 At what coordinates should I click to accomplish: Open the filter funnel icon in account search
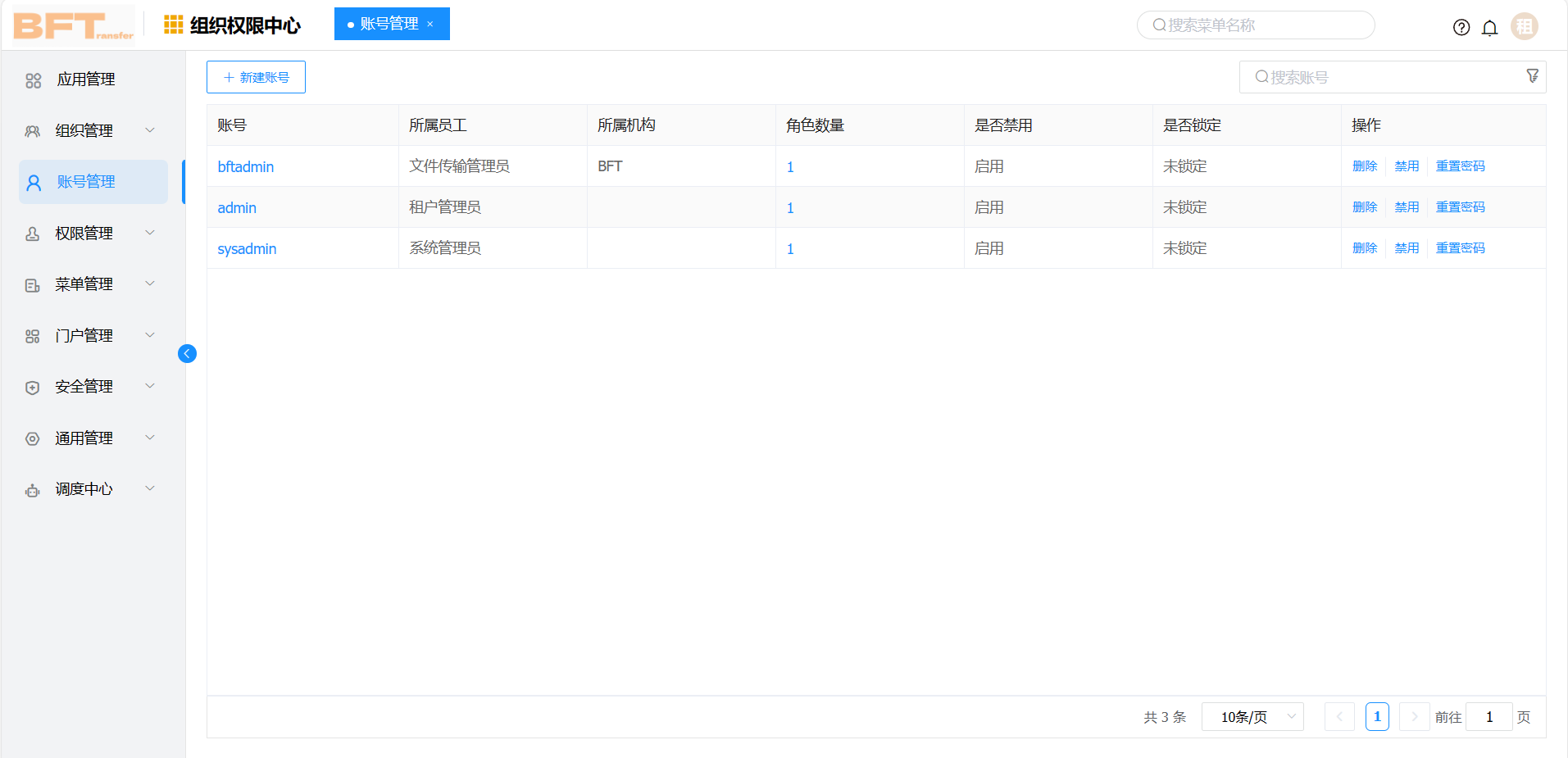pyautogui.click(x=1533, y=75)
